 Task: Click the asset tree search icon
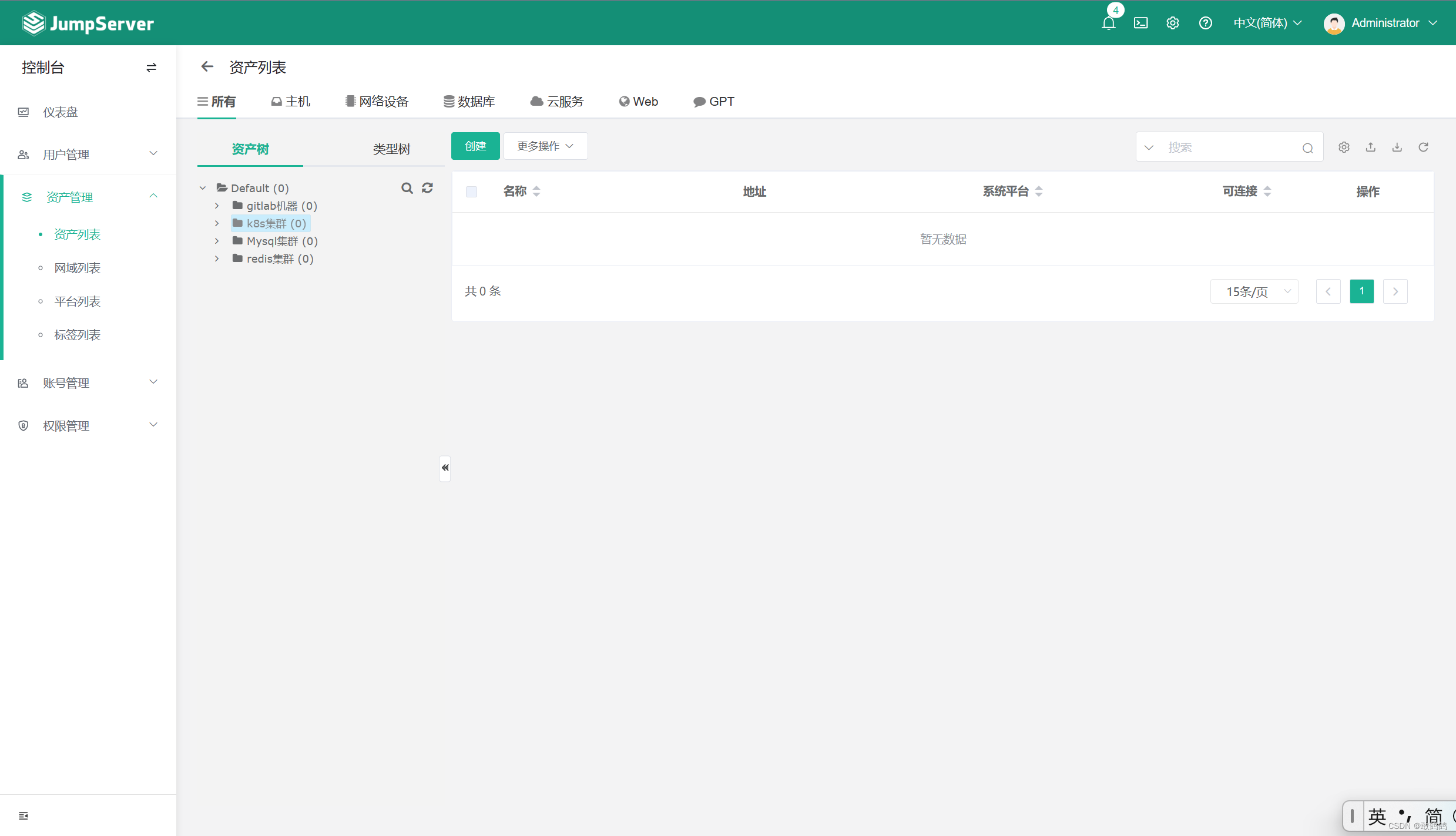coord(407,188)
